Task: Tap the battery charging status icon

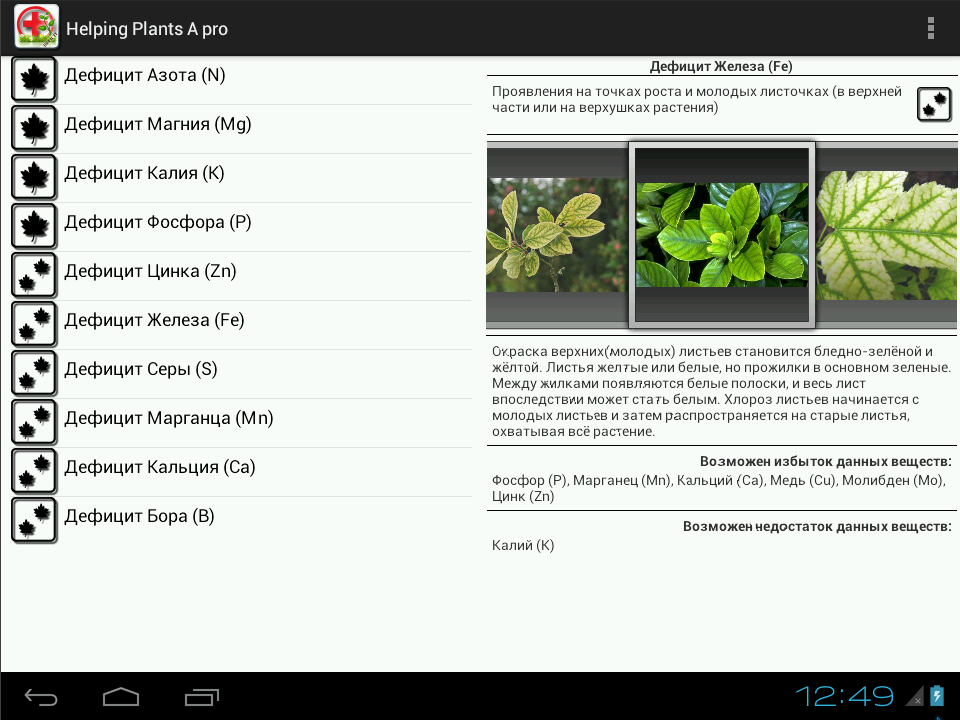Action: (x=937, y=696)
